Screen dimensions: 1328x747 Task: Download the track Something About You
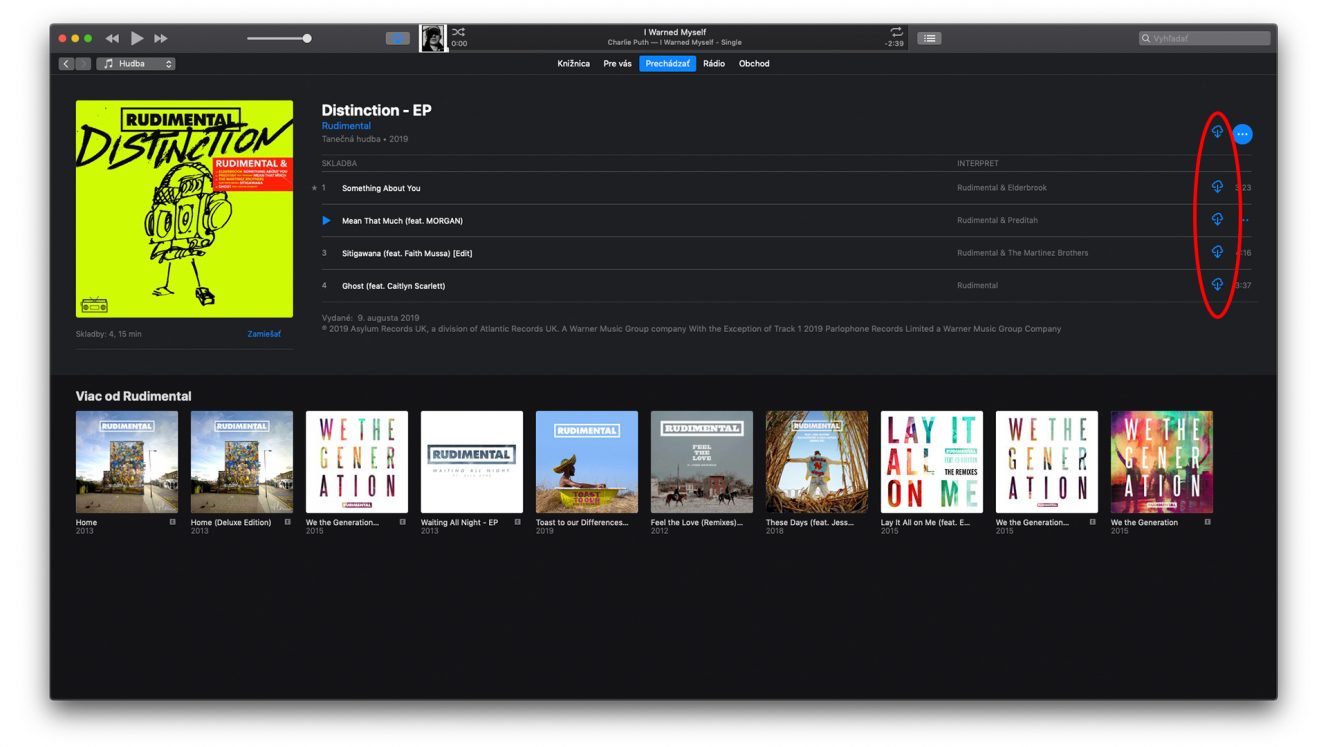tap(1217, 187)
